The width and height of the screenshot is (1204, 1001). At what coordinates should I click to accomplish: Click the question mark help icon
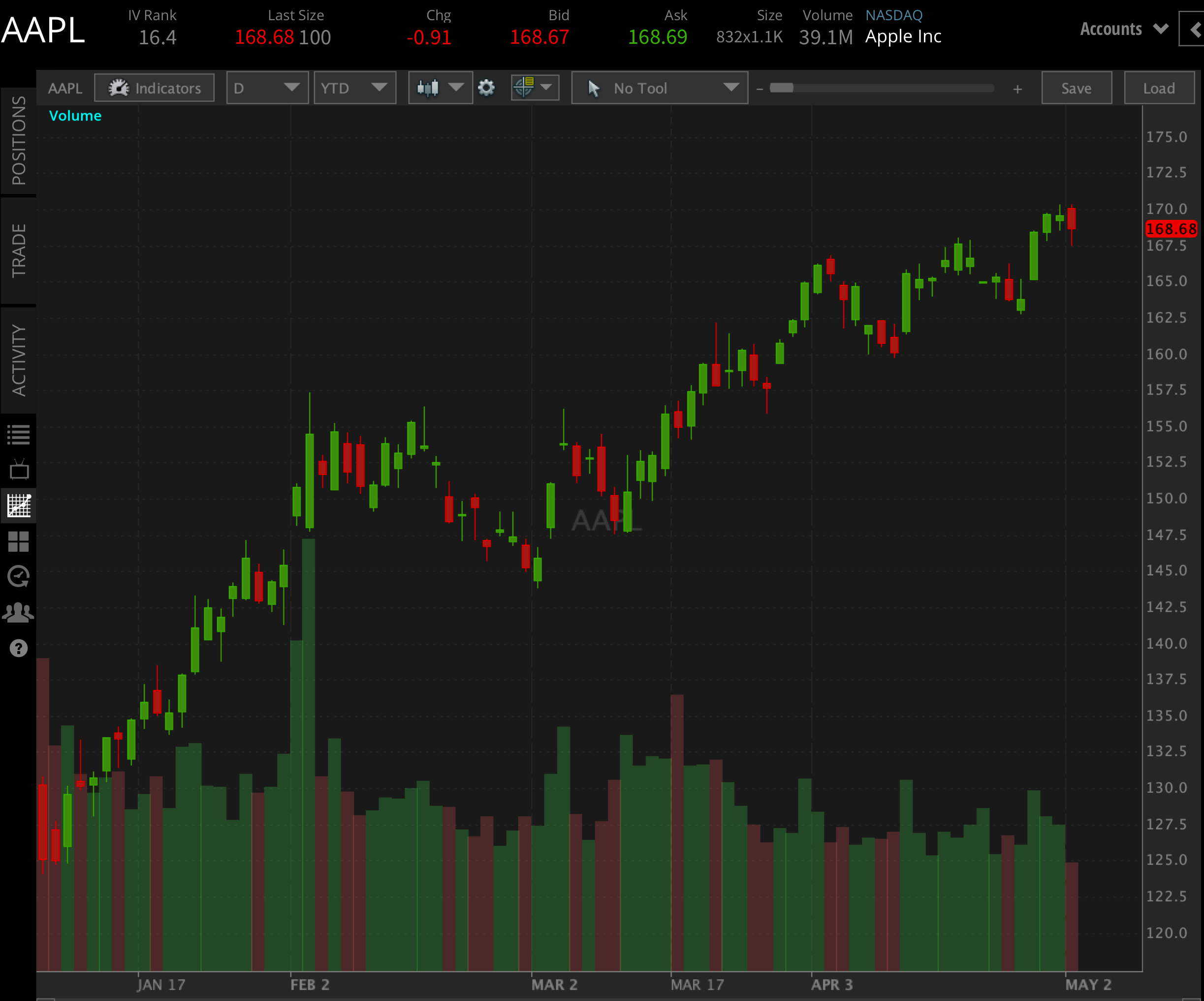(x=18, y=649)
